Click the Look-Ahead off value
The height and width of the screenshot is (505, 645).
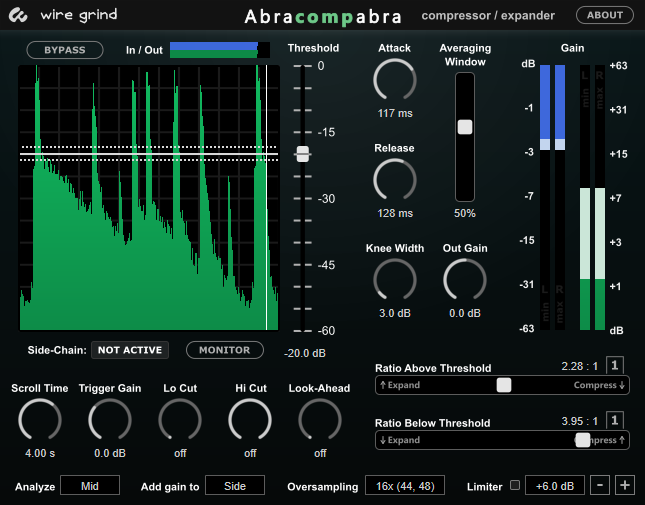[x=320, y=453]
